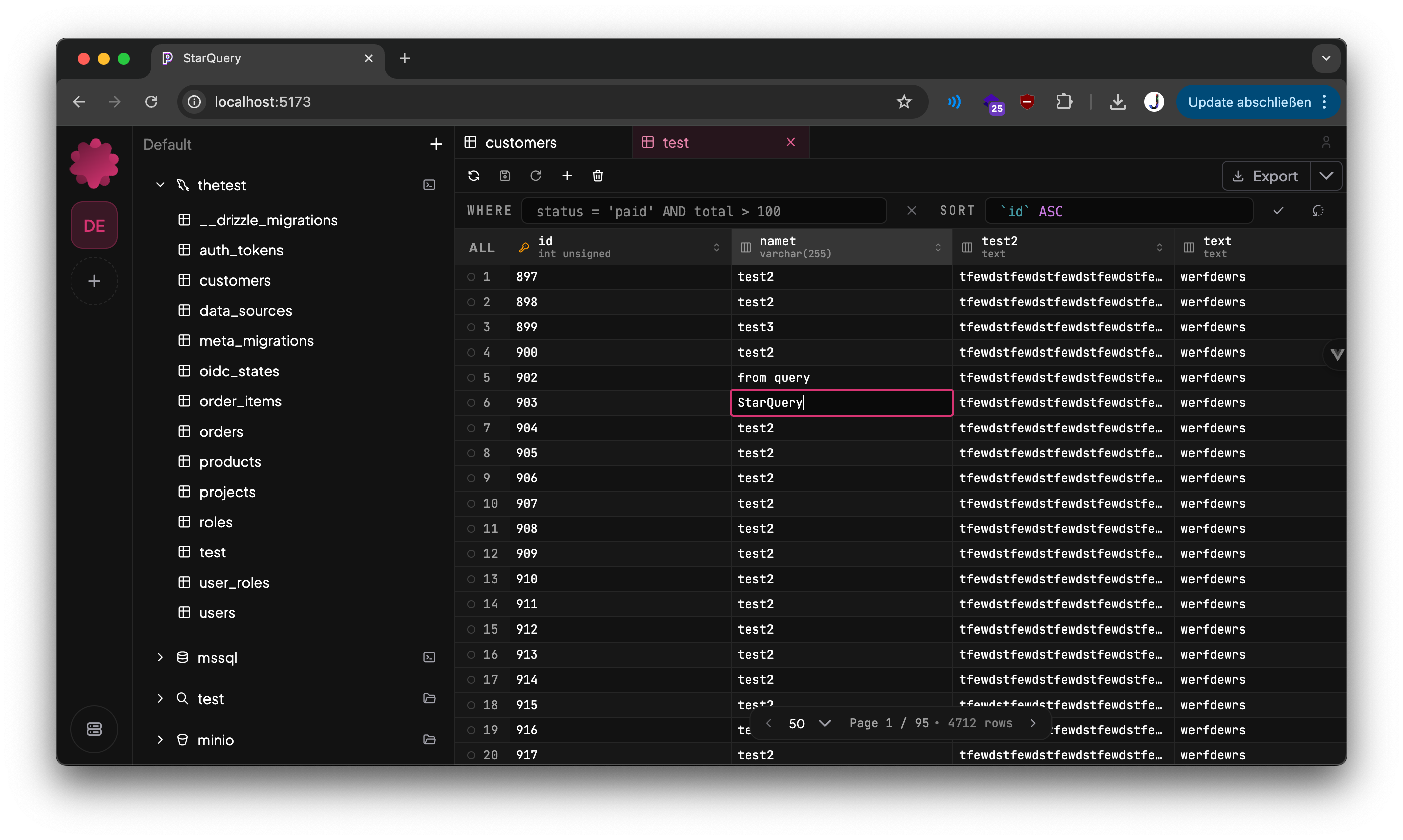
Task: Go to next page arrow in pagination
Action: coord(1033,723)
